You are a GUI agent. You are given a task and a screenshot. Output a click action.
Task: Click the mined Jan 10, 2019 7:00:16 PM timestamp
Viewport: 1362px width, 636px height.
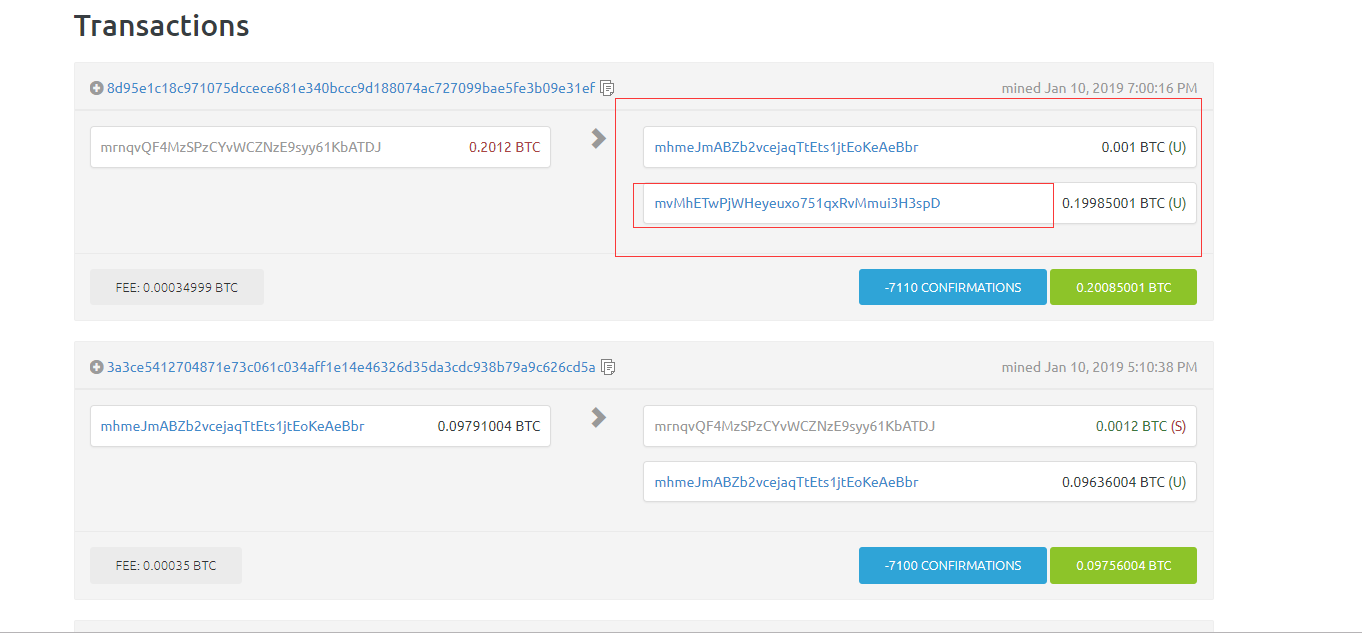[1099, 88]
